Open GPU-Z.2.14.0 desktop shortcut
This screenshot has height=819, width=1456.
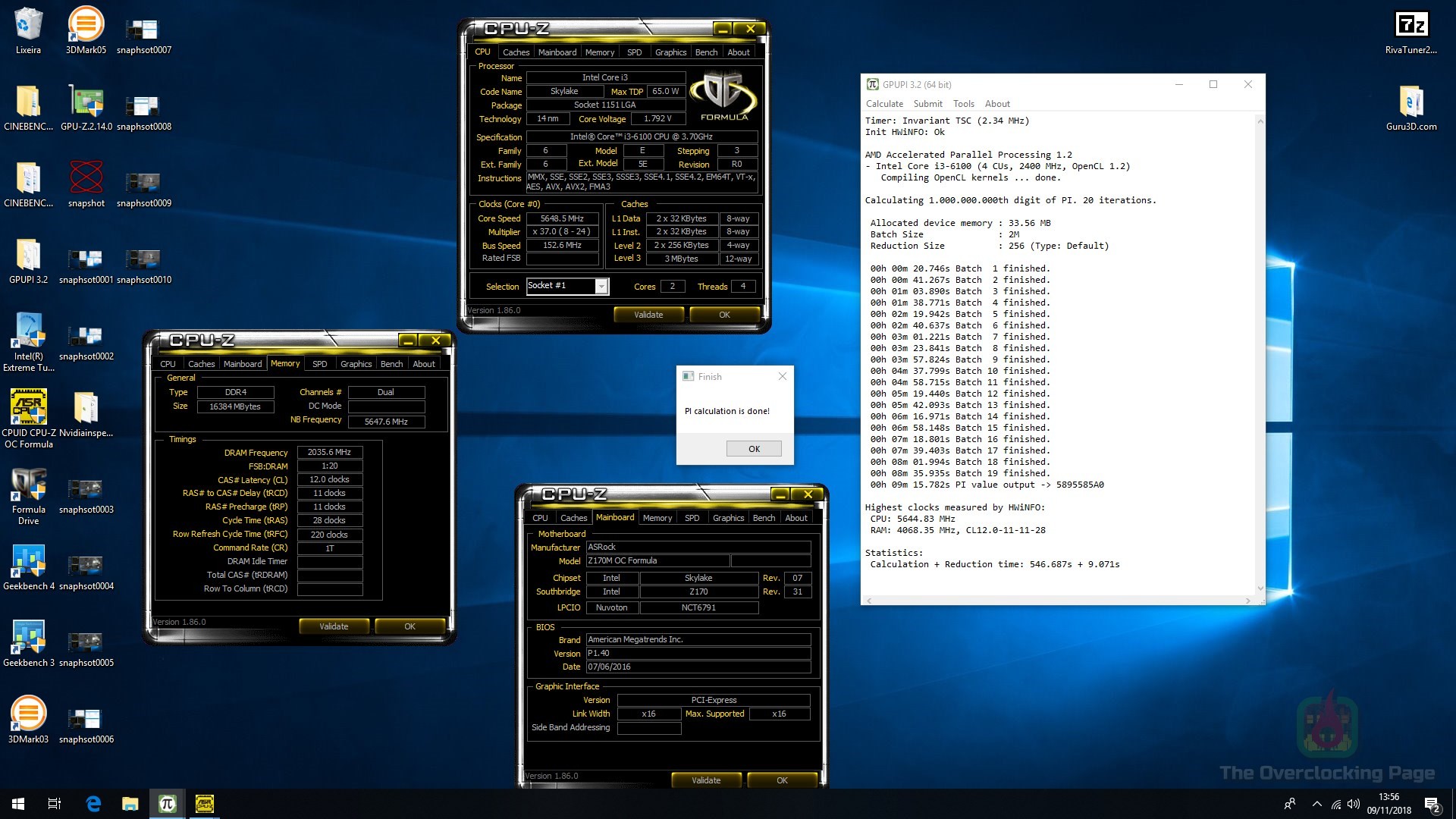(86, 102)
